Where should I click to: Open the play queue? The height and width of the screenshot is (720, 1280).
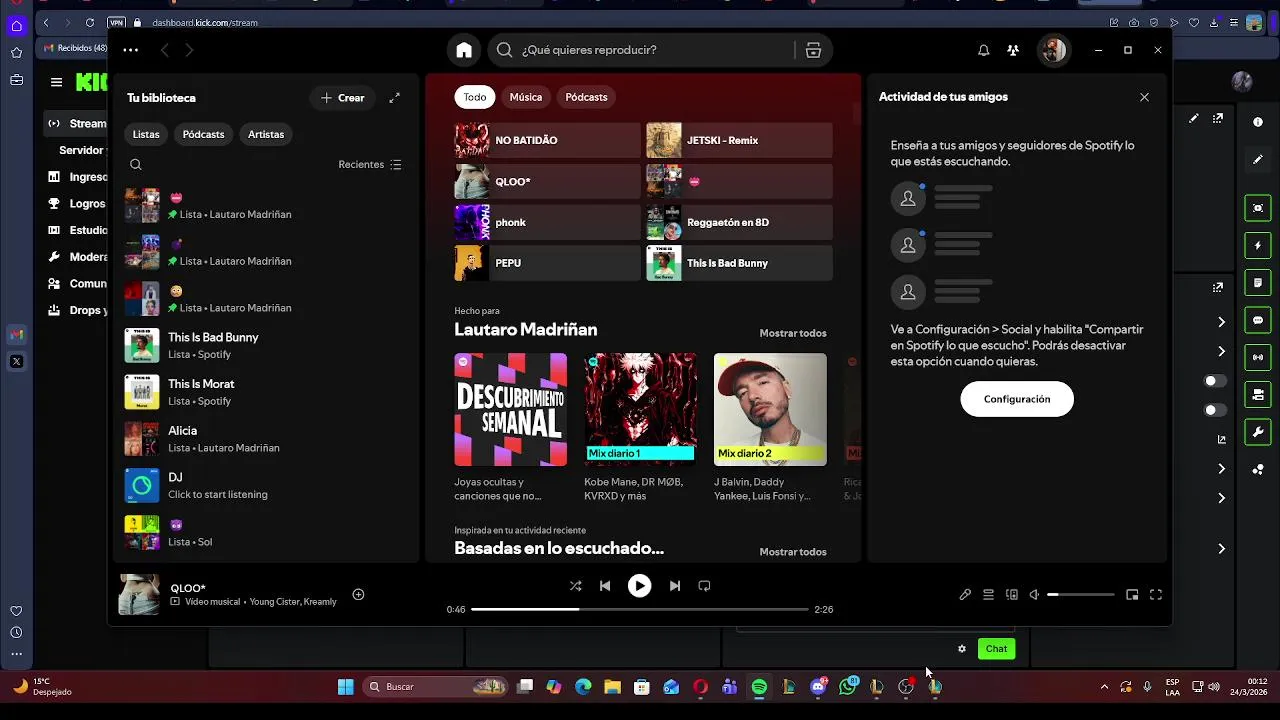tap(988, 595)
